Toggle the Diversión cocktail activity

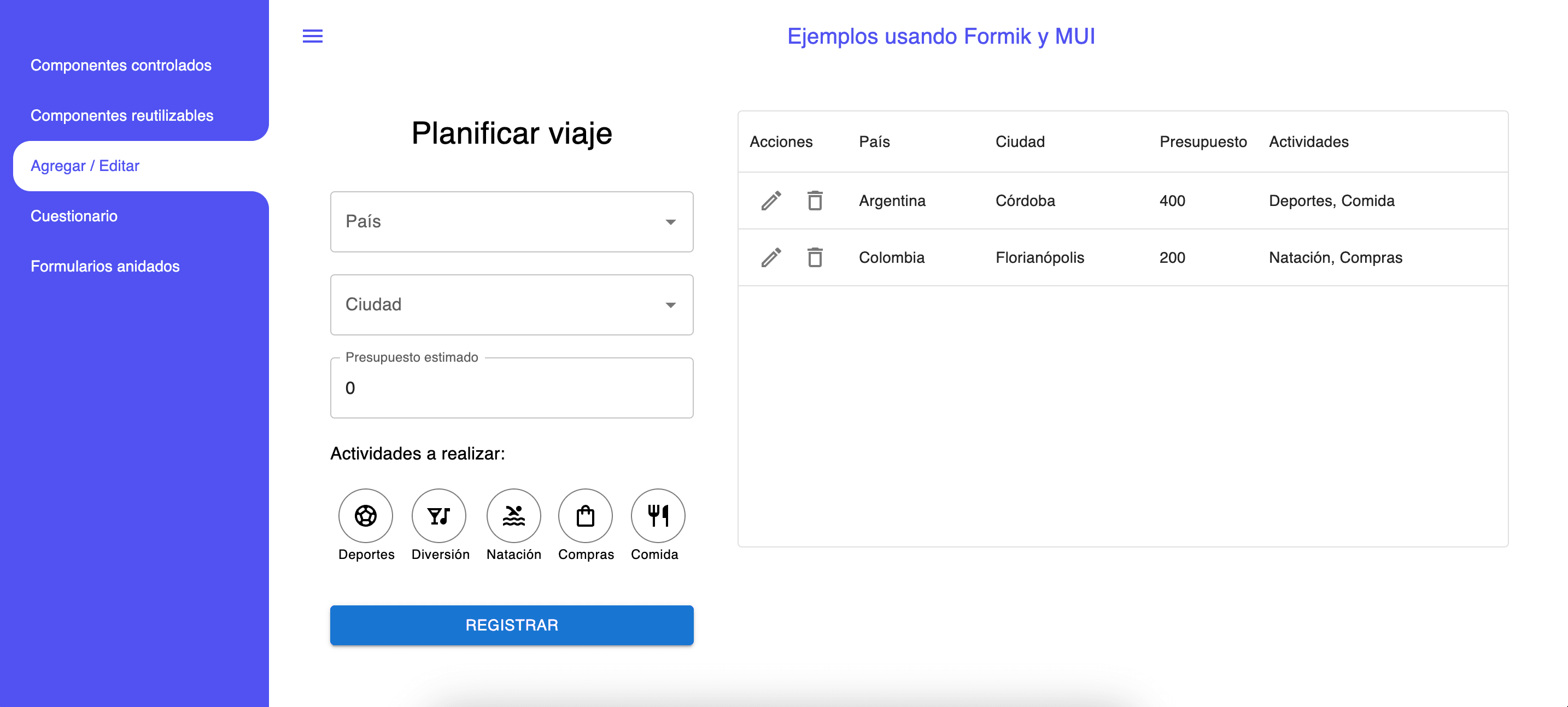(439, 515)
